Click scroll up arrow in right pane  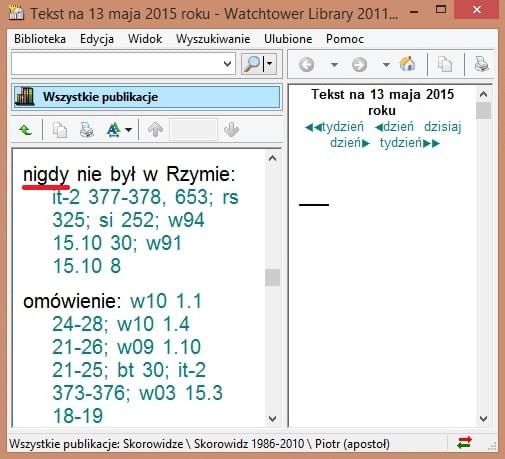pyautogui.click(x=483, y=95)
